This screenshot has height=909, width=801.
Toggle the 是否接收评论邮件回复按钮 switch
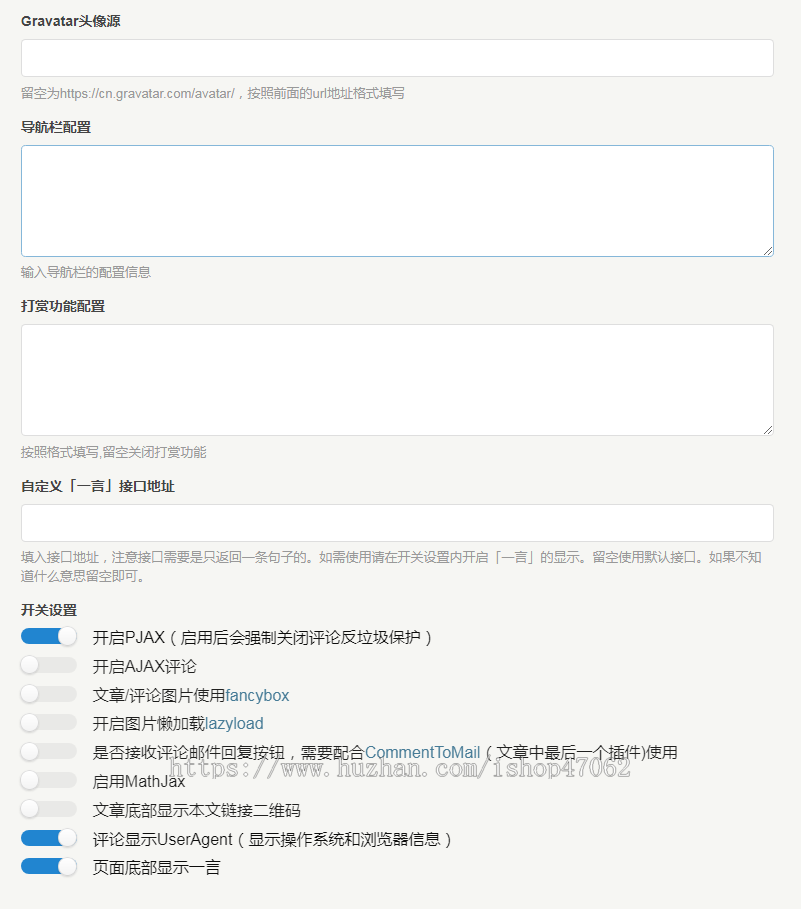point(49,751)
